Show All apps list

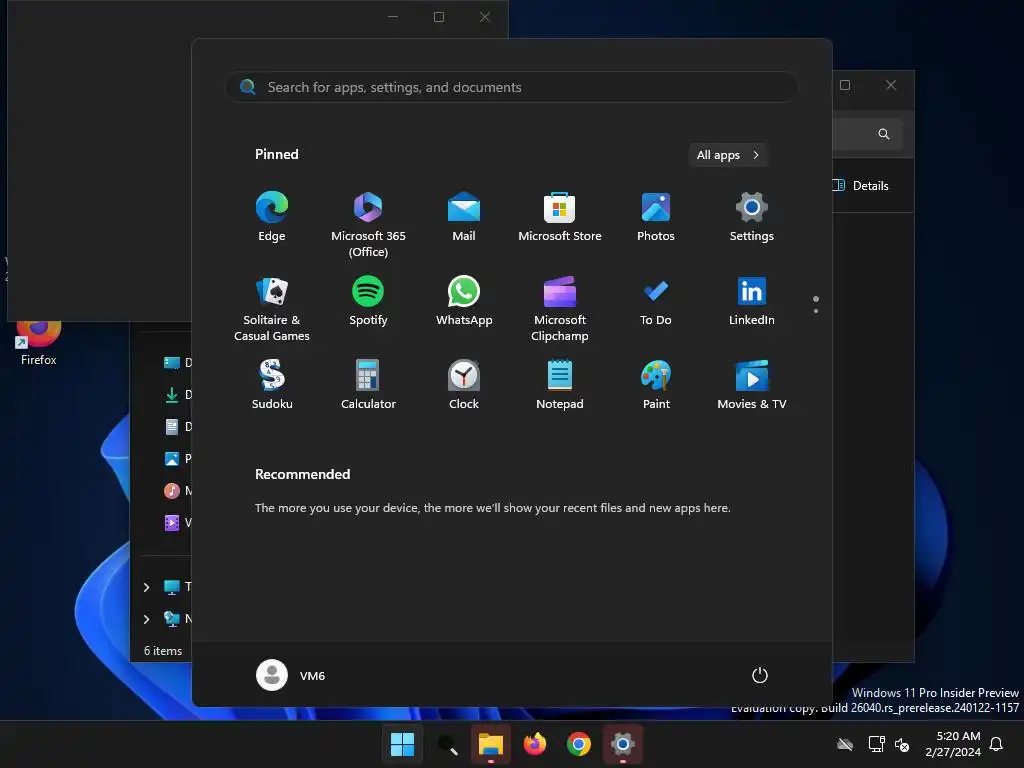(x=728, y=155)
